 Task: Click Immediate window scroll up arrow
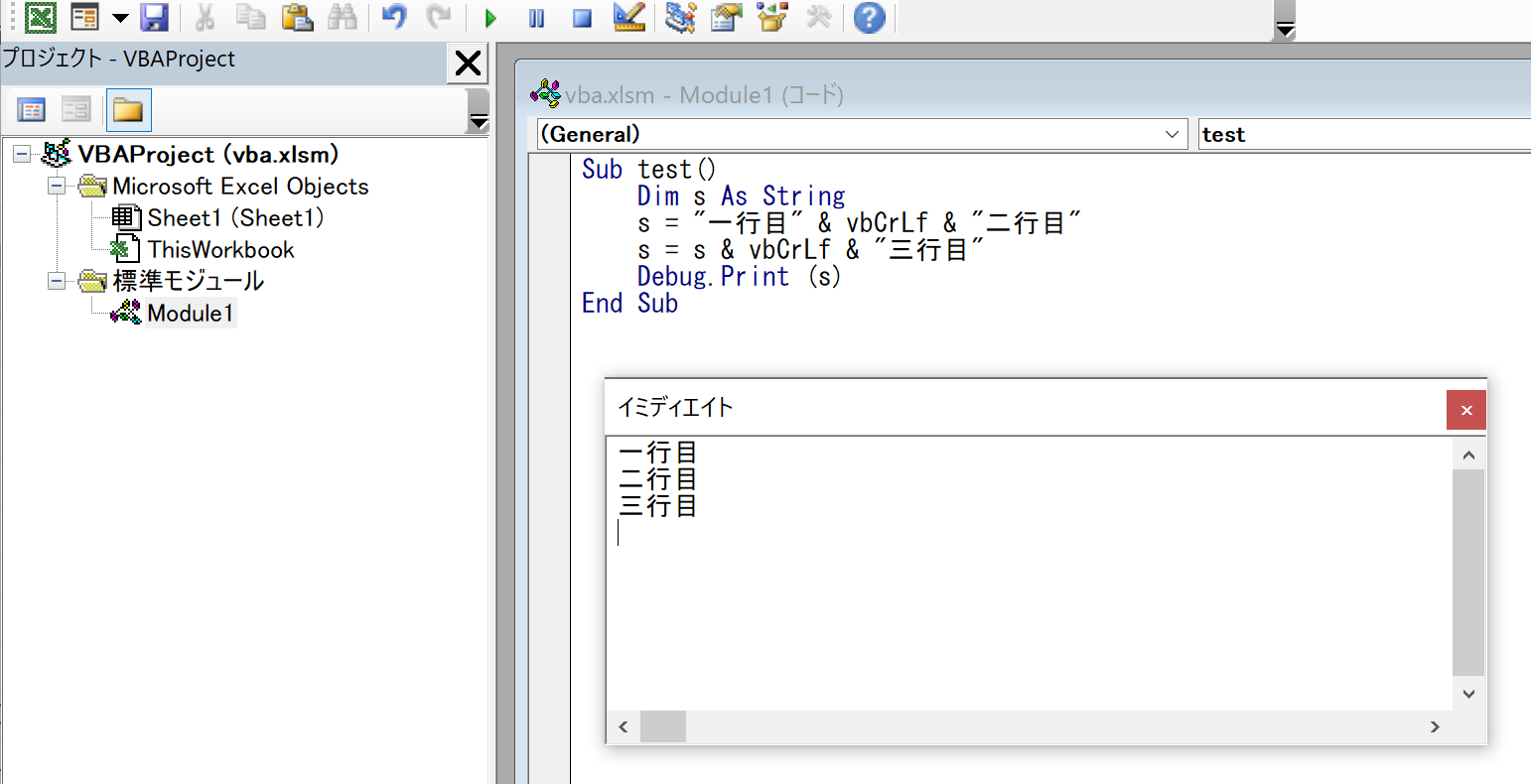click(x=1468, y=456)
